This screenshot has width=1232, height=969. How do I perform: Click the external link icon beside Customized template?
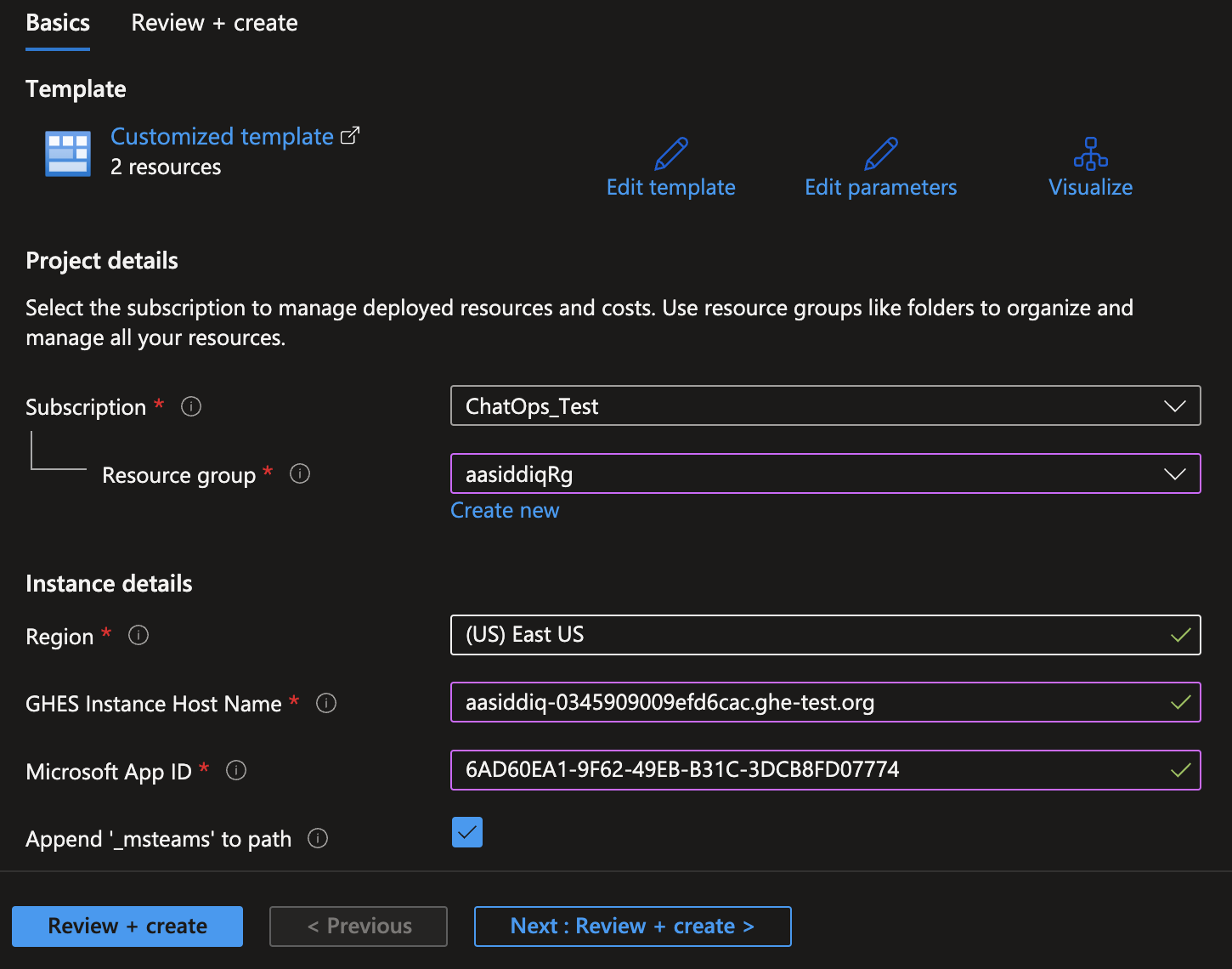pyautogui.click(x=350, y=135)
